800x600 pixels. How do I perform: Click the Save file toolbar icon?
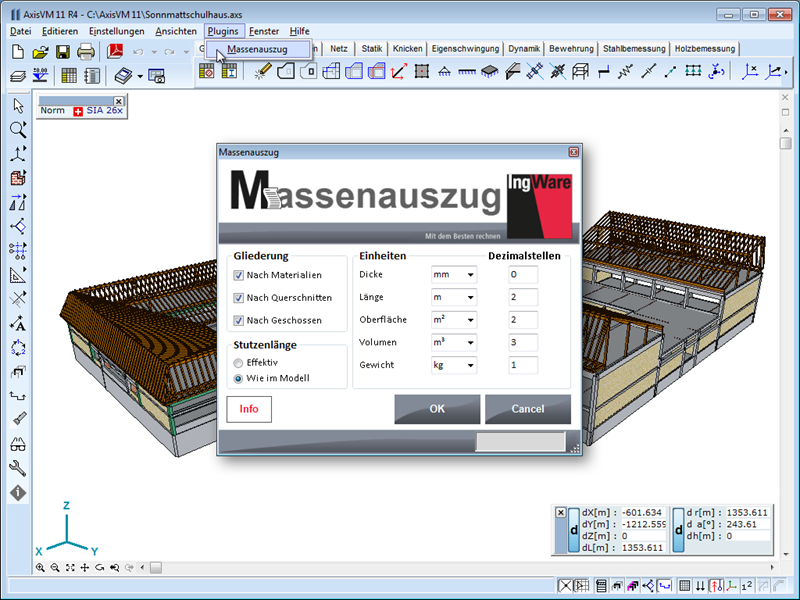point(63,51)
